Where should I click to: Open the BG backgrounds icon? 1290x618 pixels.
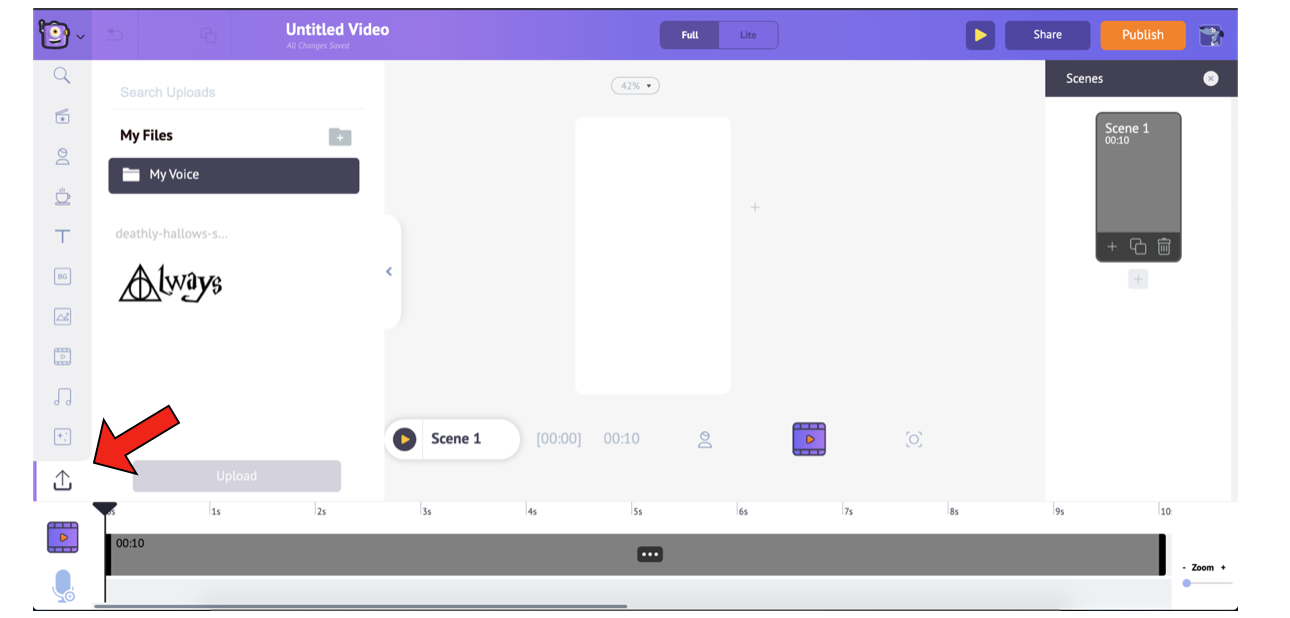pos(63,276)
